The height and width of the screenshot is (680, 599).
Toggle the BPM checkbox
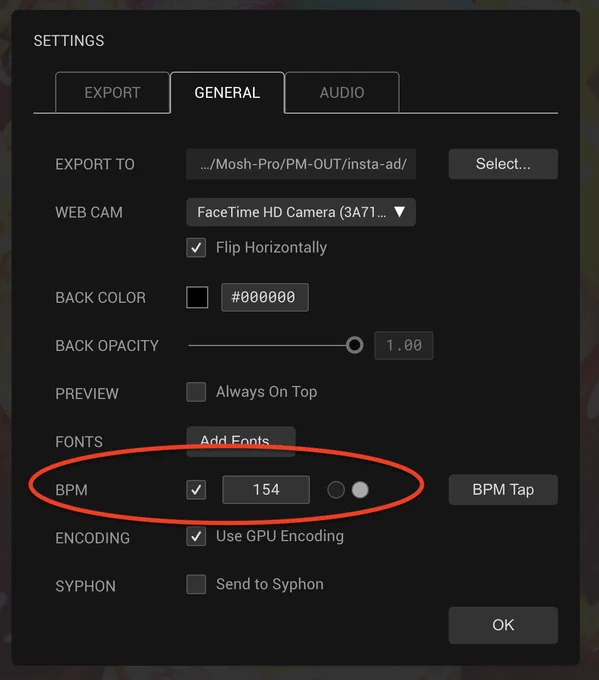tap(196, 490)
